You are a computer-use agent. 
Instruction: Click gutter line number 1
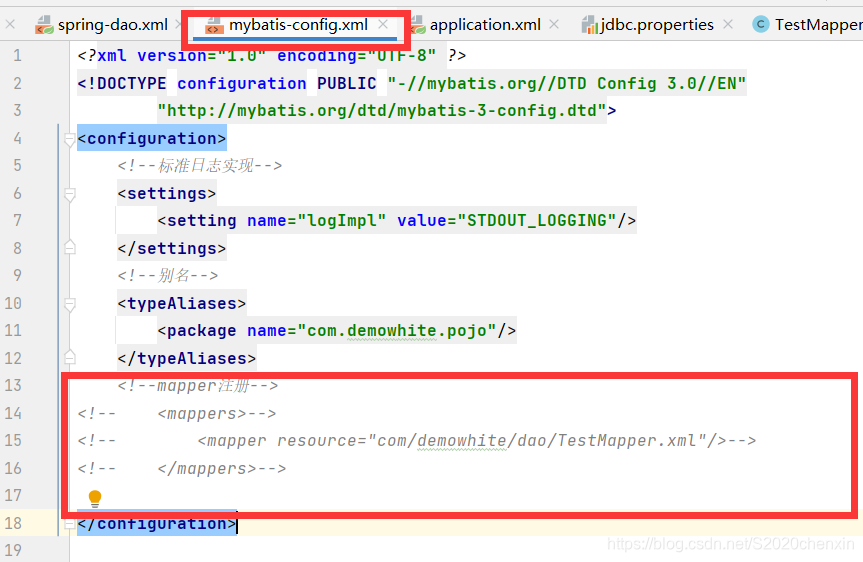(18, 56)
